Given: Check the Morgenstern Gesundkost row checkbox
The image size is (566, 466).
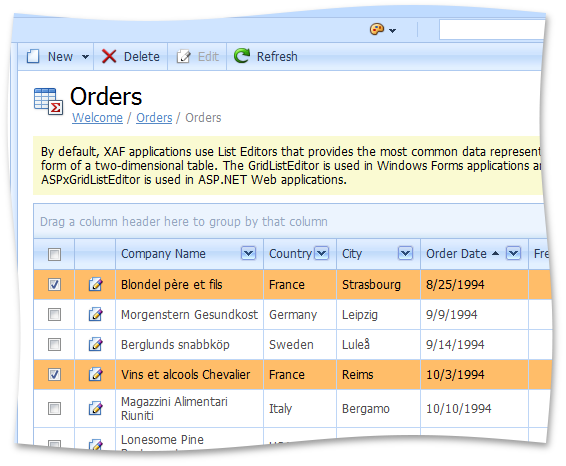Looking at the screenshot, I should pos(55,314).
